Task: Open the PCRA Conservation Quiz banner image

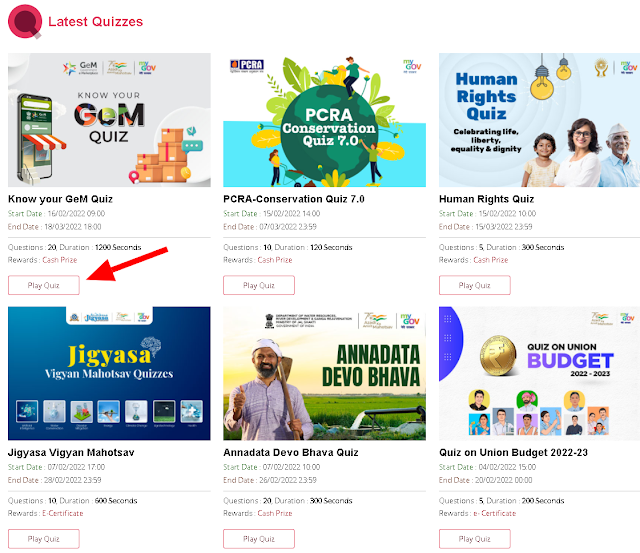Action: (324, 120)
